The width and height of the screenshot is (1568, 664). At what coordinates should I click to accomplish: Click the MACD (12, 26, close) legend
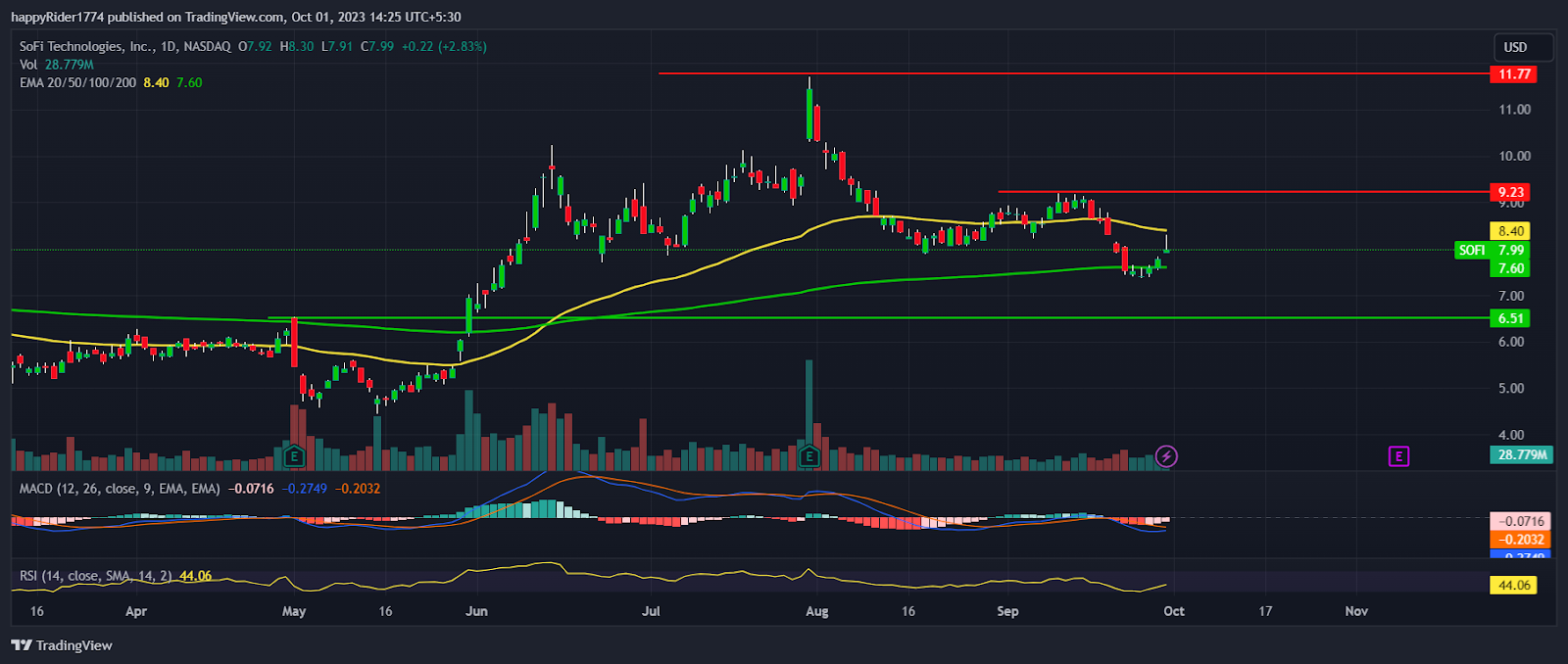(x=120, y=489)
